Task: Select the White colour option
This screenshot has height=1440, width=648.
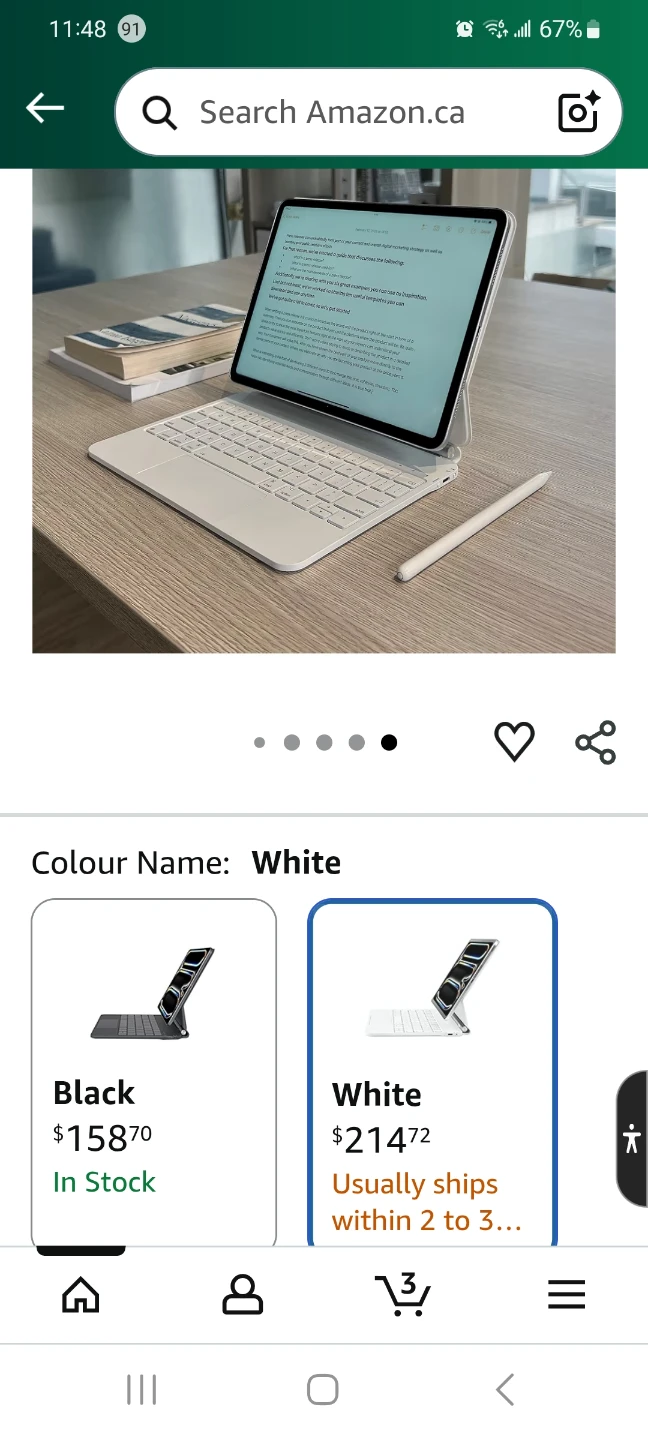Action: click(432, 1072)
